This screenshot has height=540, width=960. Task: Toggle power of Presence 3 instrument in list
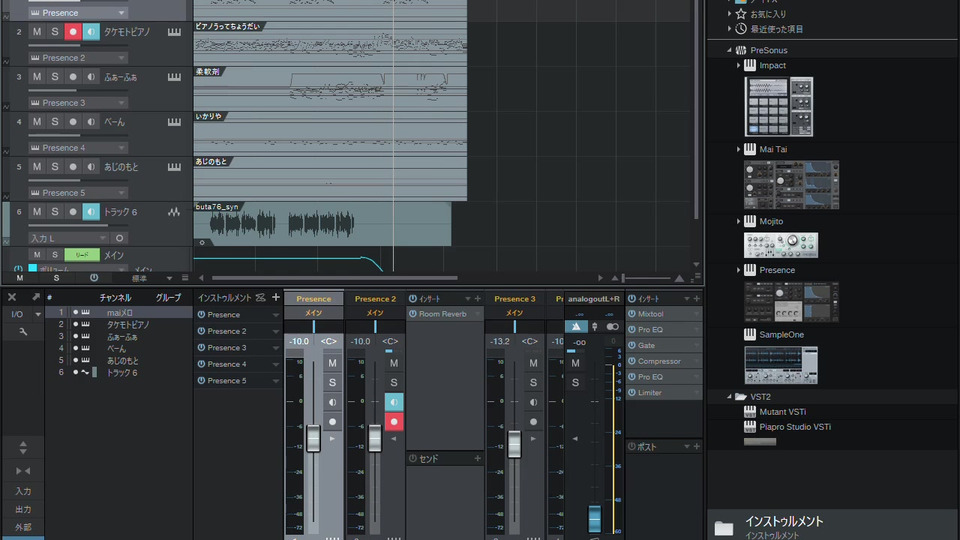(x=201, y=348)
